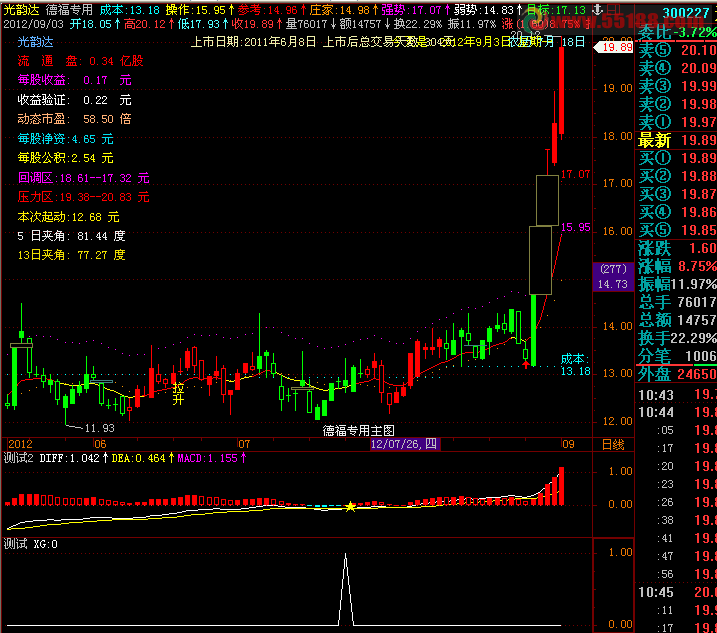
Task: Click the 10:45 tick trade row
Action: [677, 592]
